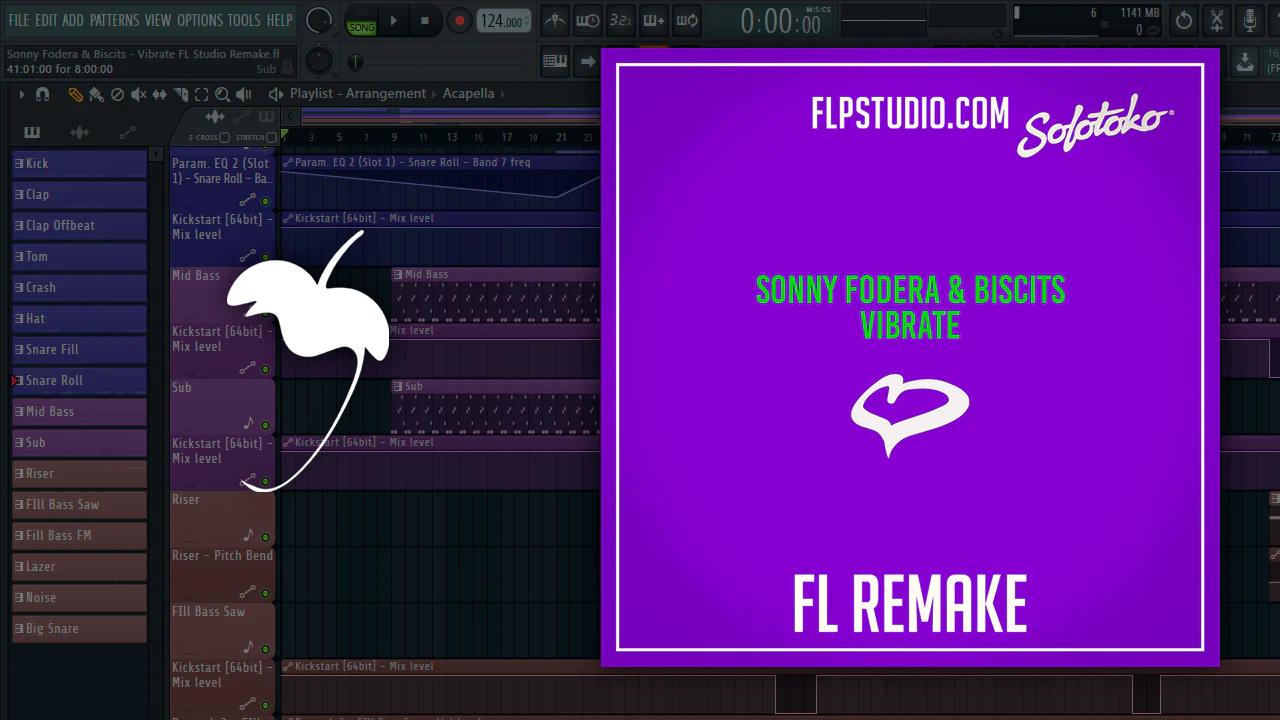Select the Fill Bass FM pattern

[x=79, y=535]
